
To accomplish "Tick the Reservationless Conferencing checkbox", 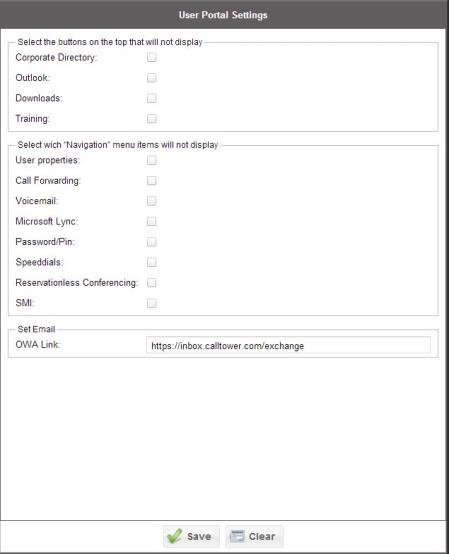I will tap(152, 283).
